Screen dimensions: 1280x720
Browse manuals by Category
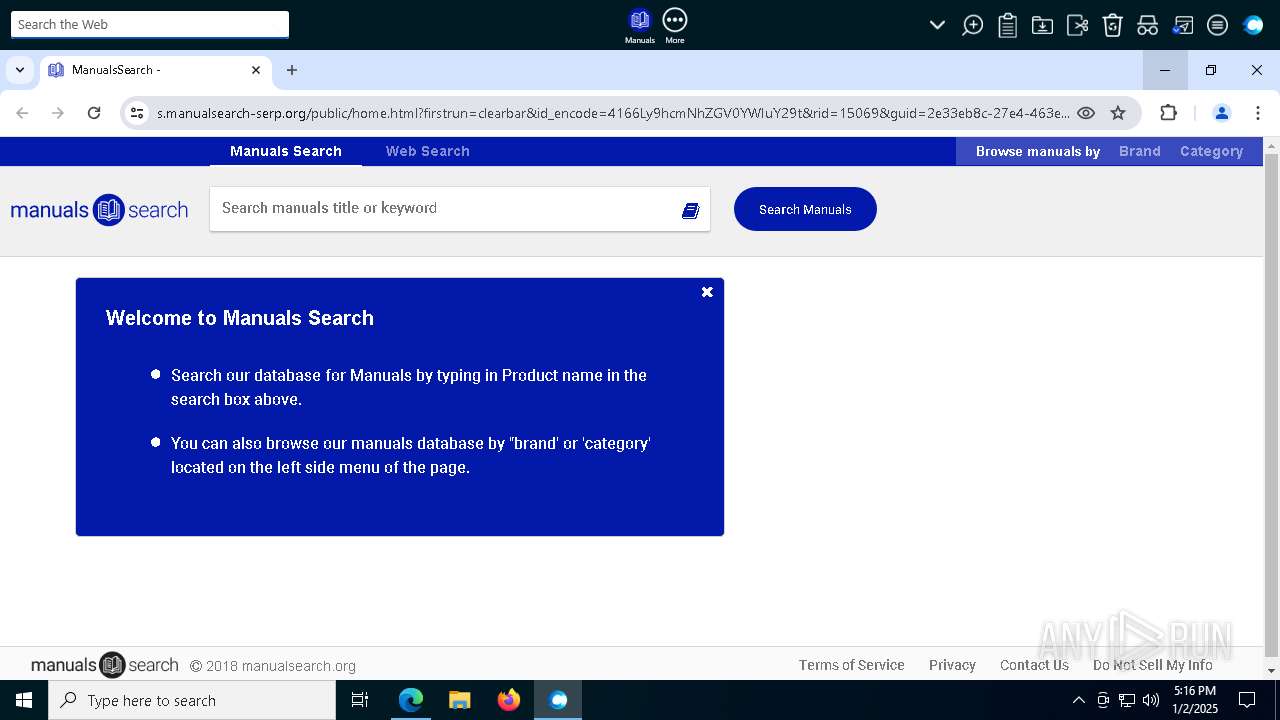(1211, 151)
